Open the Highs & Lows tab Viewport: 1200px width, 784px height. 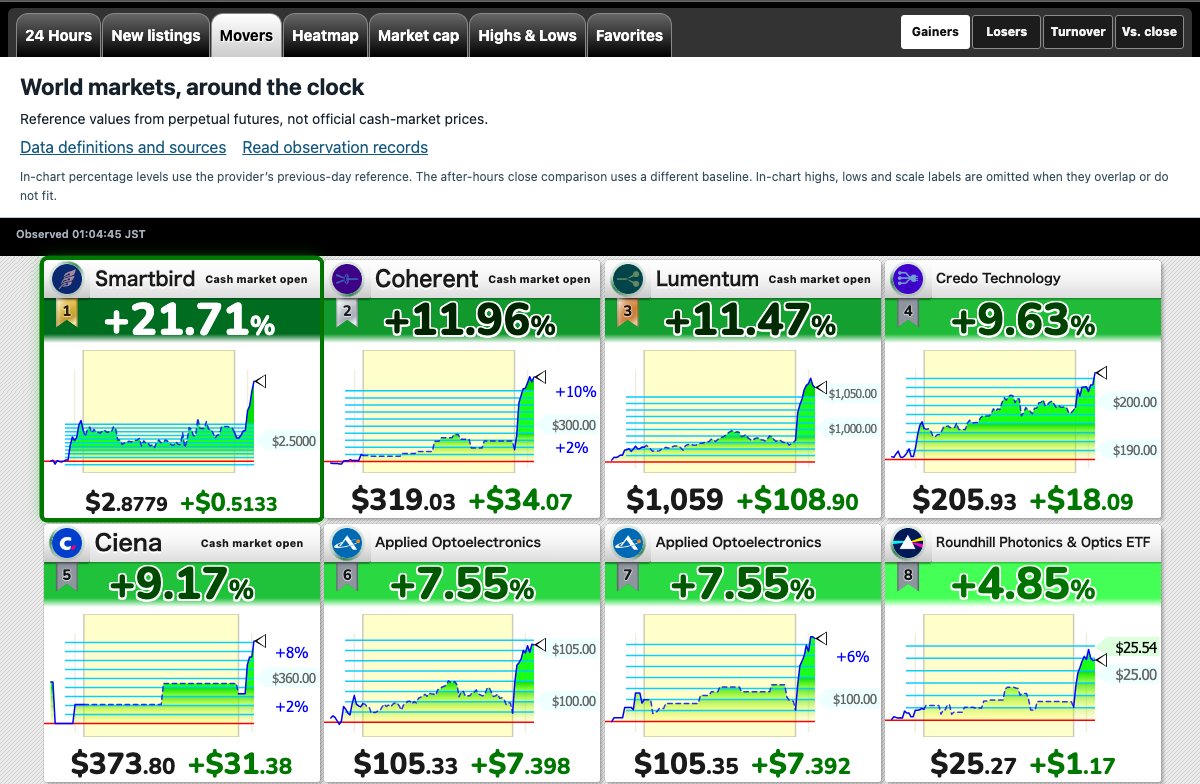(x=528, y=36)
